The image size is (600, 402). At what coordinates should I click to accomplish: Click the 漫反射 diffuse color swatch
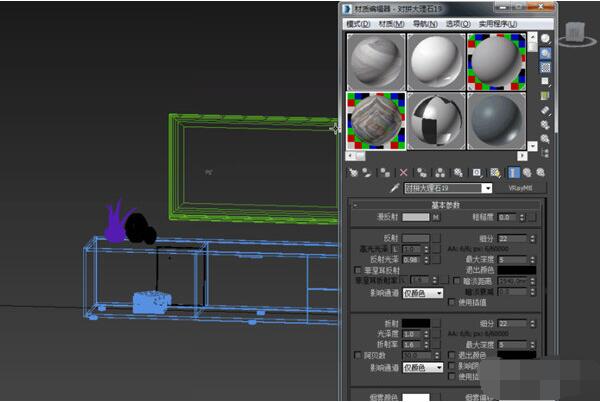coord(415,216)
